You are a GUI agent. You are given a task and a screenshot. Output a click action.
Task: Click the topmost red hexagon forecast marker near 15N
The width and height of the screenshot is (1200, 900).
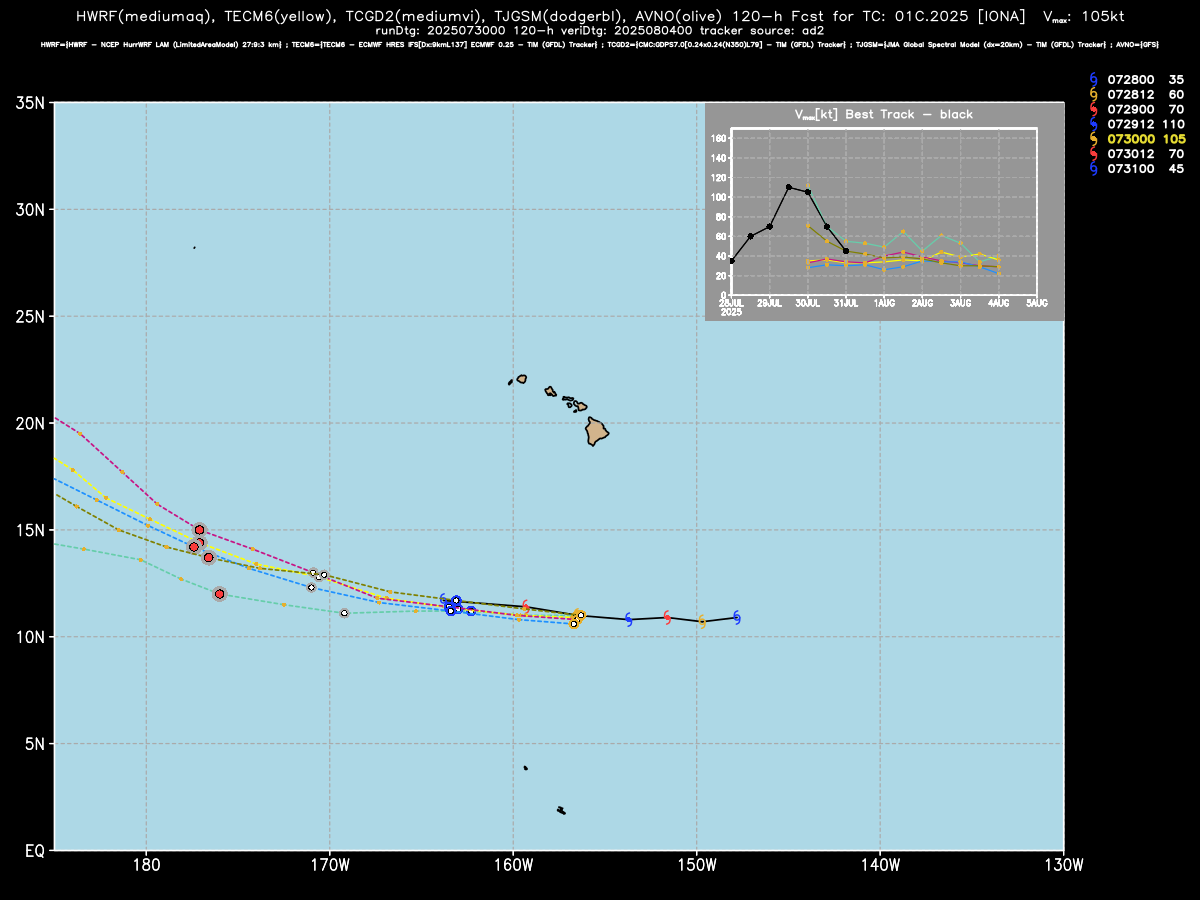coord(199,529)
